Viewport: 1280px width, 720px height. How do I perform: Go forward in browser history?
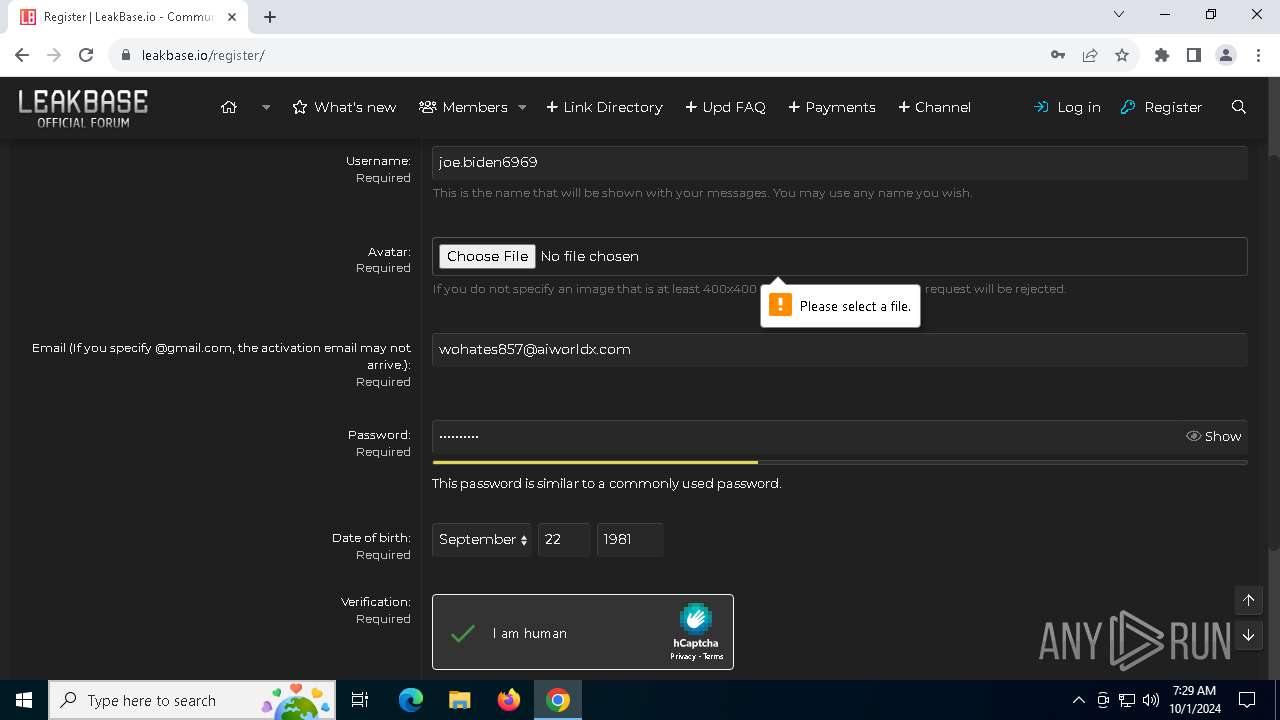point(54,55)
